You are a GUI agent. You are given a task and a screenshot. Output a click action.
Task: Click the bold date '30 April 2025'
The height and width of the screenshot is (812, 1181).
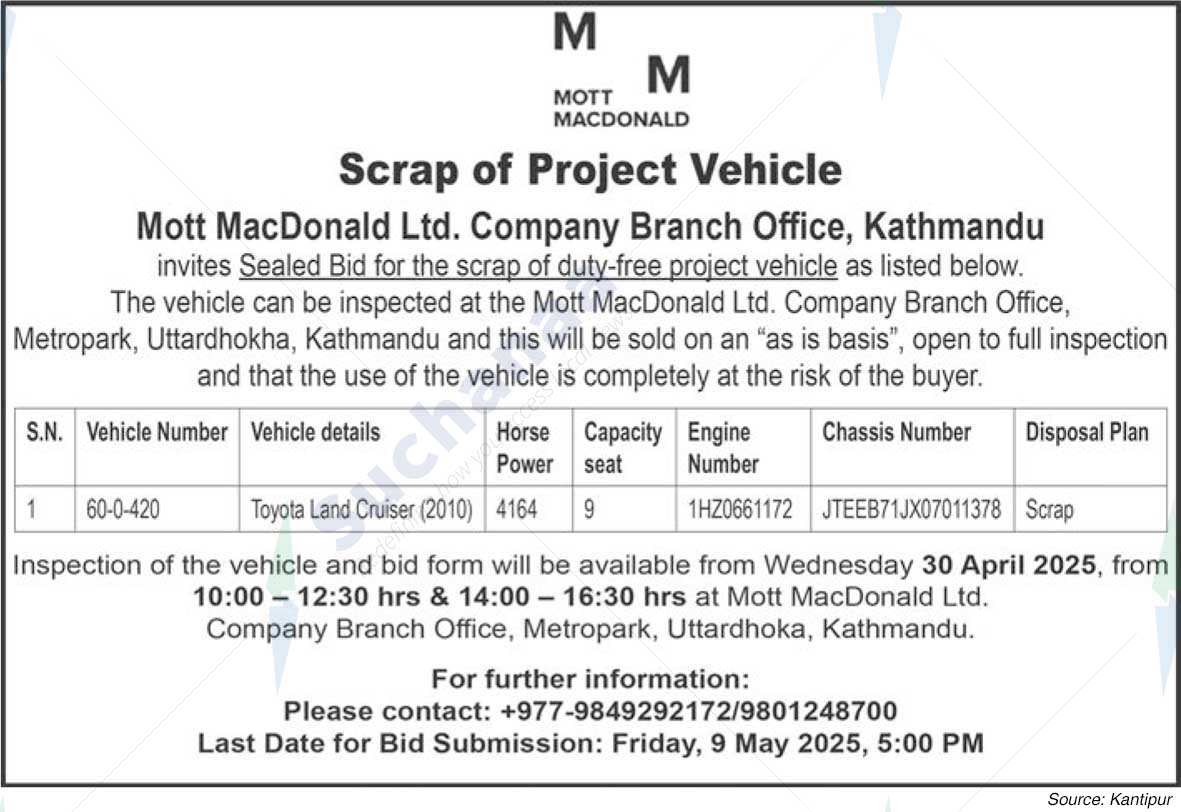[1009, 565]
